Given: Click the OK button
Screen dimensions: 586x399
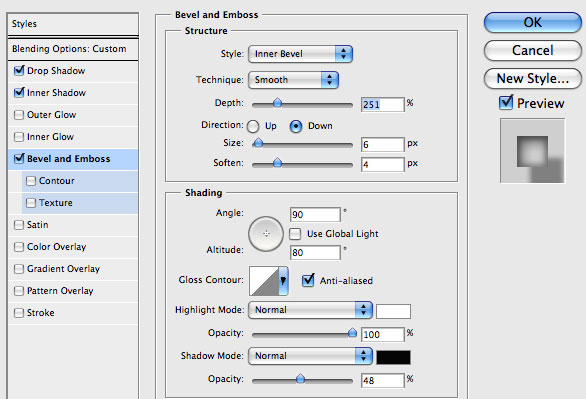Looking at the screenshot, I should (533, 22).
